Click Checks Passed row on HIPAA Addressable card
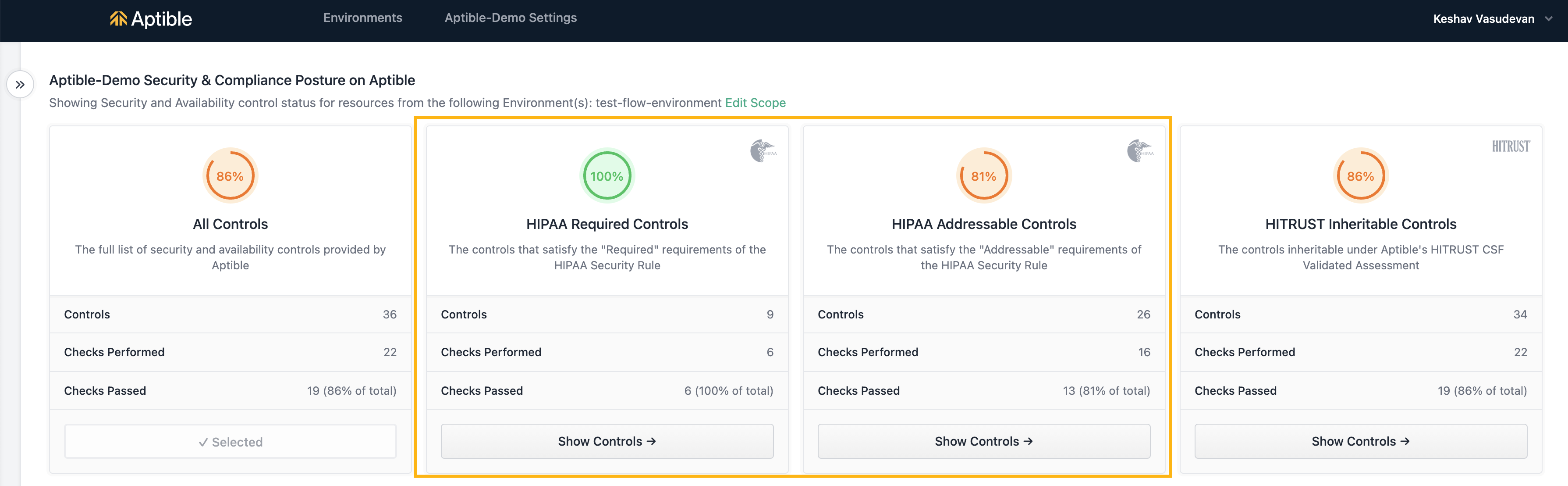The height and width of the screenshot is (486, 1568). pos(984,390)
